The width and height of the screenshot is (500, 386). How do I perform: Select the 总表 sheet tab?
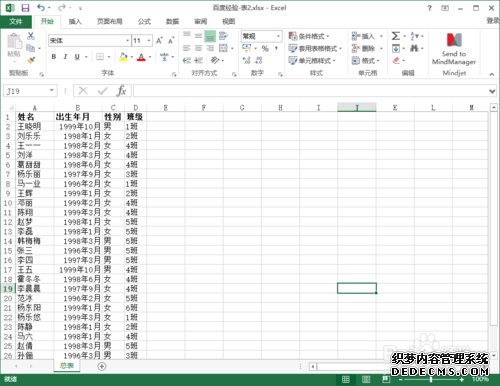[67, 366]
